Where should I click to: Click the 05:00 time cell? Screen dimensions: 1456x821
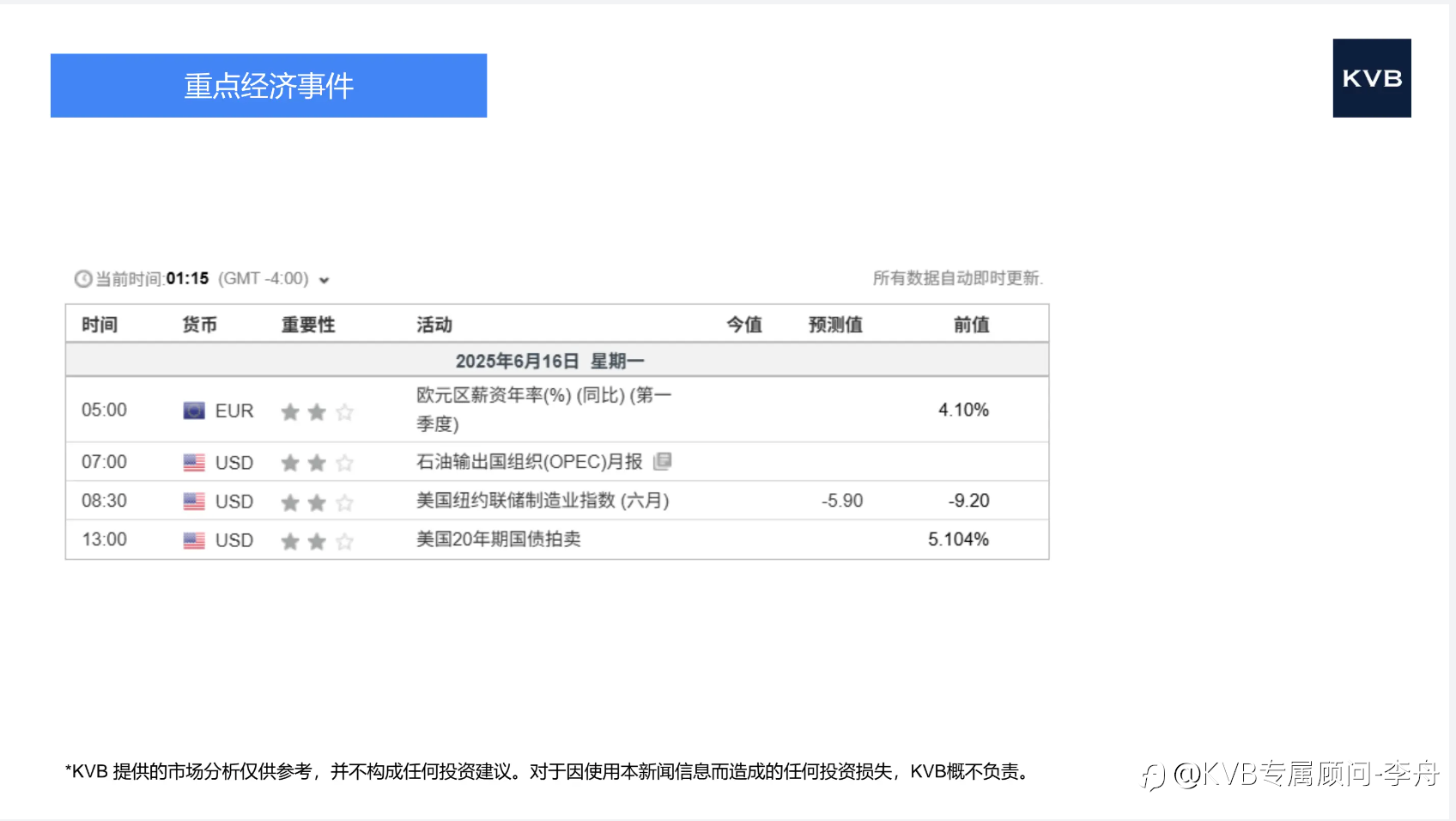(104, 410)
